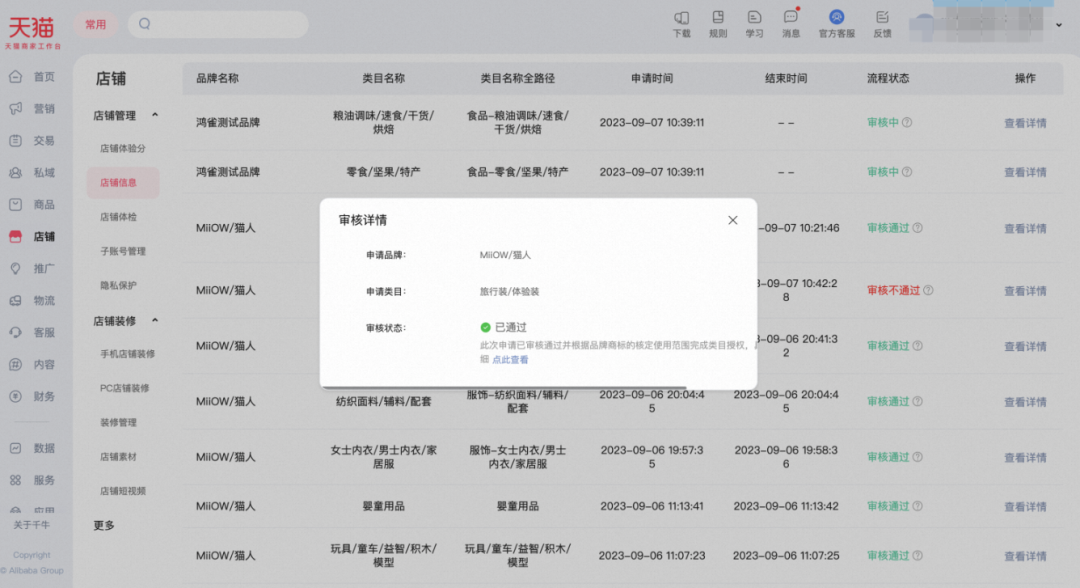
Task: Click help icon beside 审核不通过 status
Action: [x=928, y=291]
